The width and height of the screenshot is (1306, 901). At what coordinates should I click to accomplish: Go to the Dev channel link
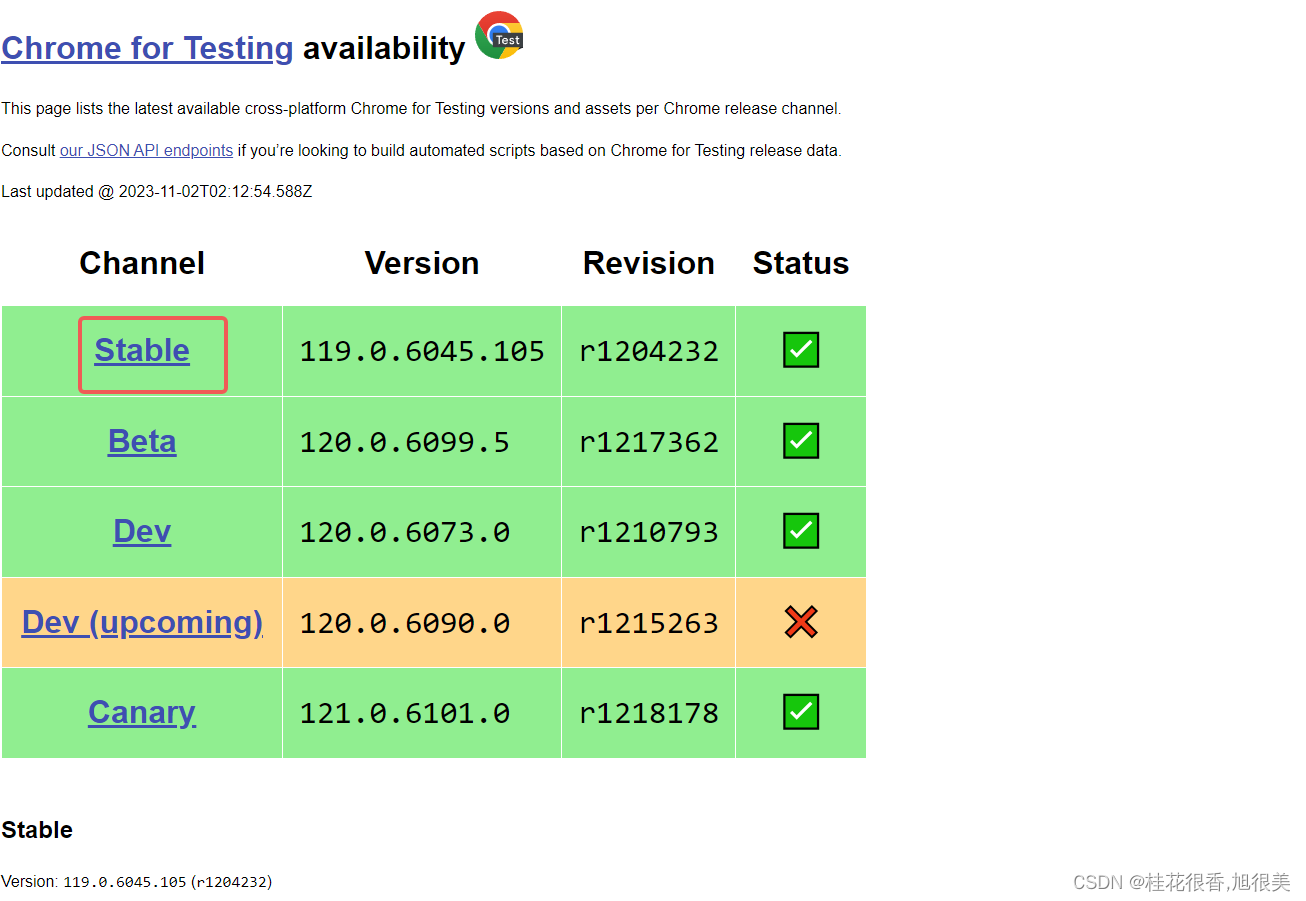coord(142,531)
